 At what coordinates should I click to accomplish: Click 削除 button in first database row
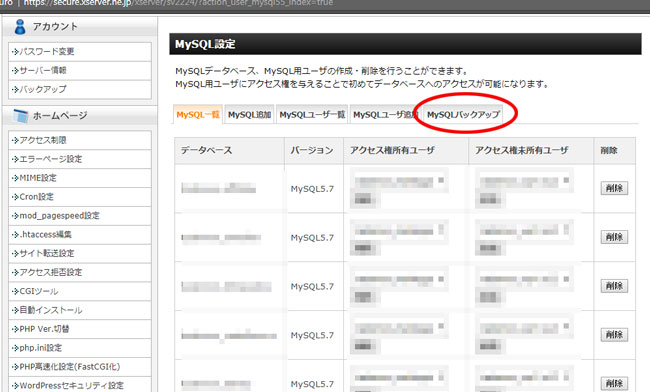point(614,188)
